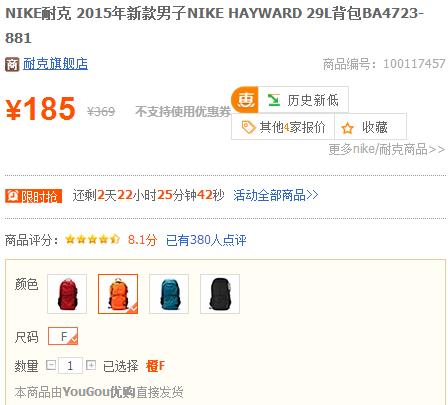Image resolution: width=448 pixels, height=405 pixels.
Task: Select the red backpack color
Action: click(67, 294)
